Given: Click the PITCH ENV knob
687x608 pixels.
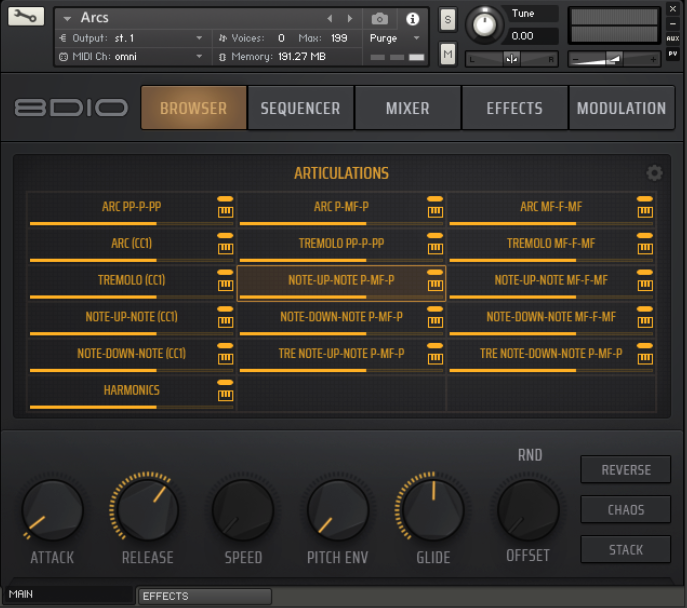Looking at the screenshot, I should coord(338,510).
